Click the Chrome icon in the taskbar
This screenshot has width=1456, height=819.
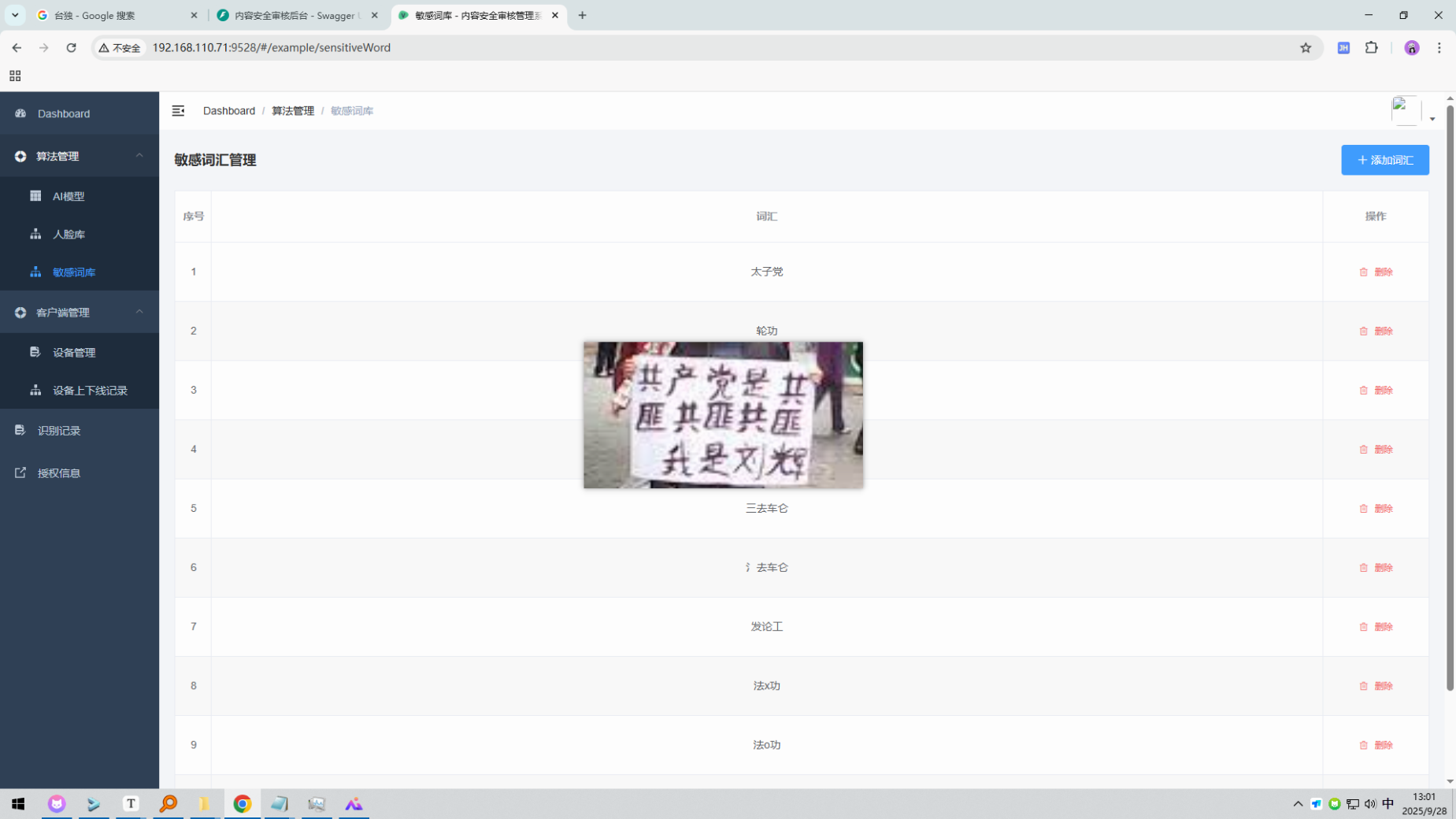click(242, 803)
